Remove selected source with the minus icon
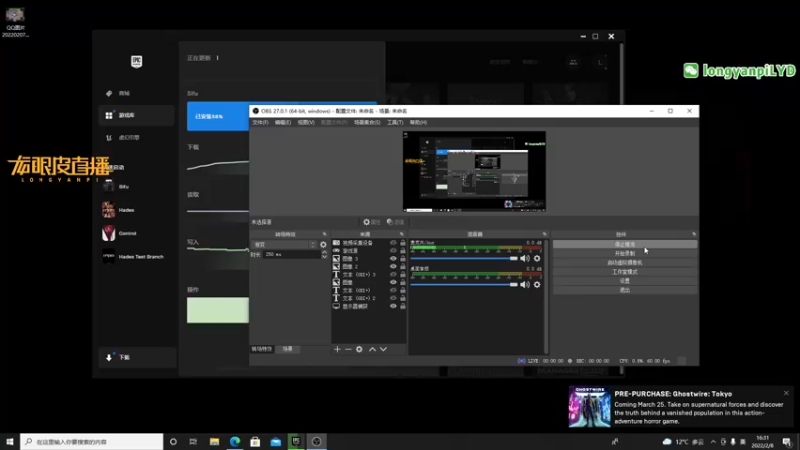This screenshot has height=450, width=800. point(348,349)
